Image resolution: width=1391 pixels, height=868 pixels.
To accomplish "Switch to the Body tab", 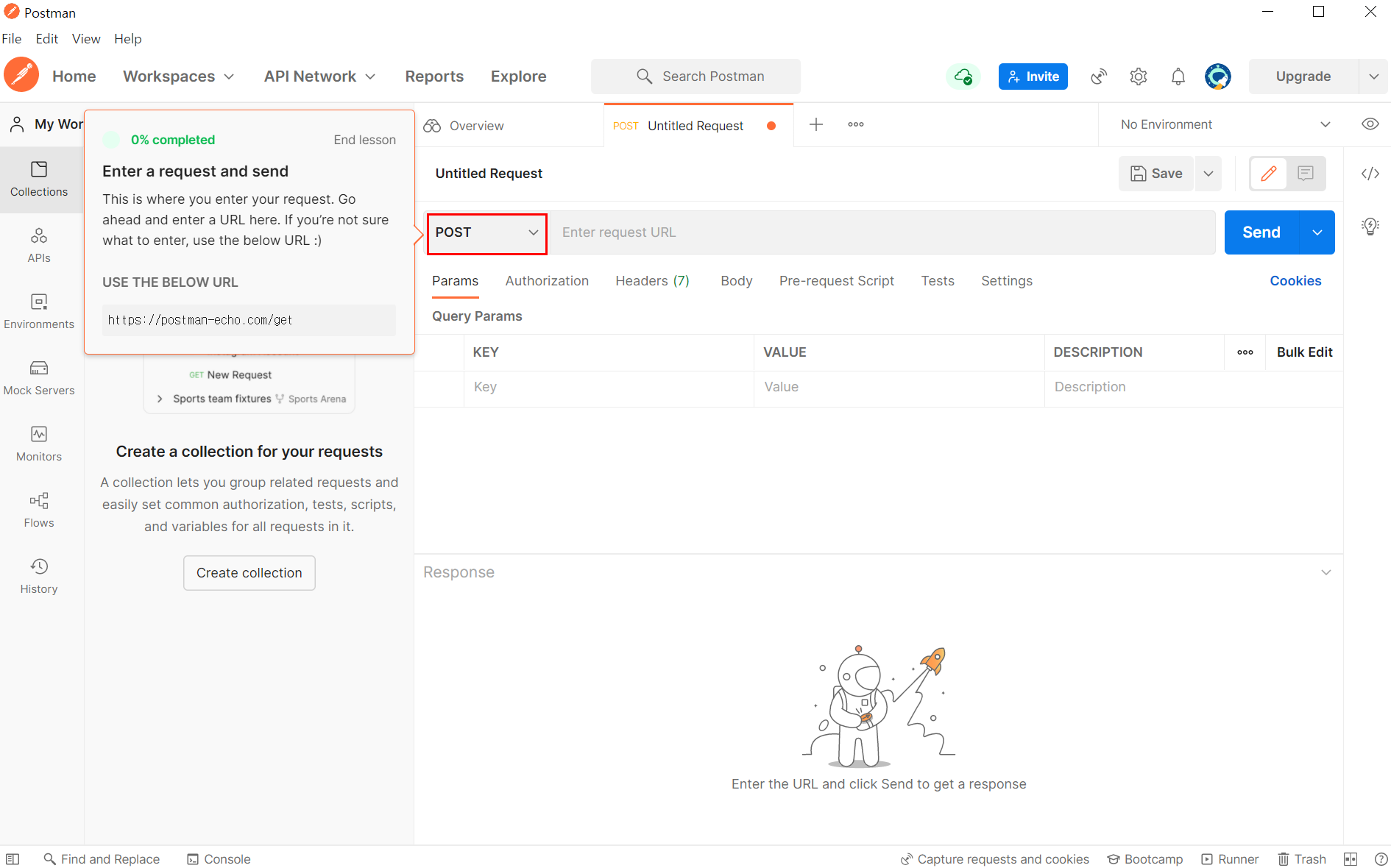I will point(737,281).
